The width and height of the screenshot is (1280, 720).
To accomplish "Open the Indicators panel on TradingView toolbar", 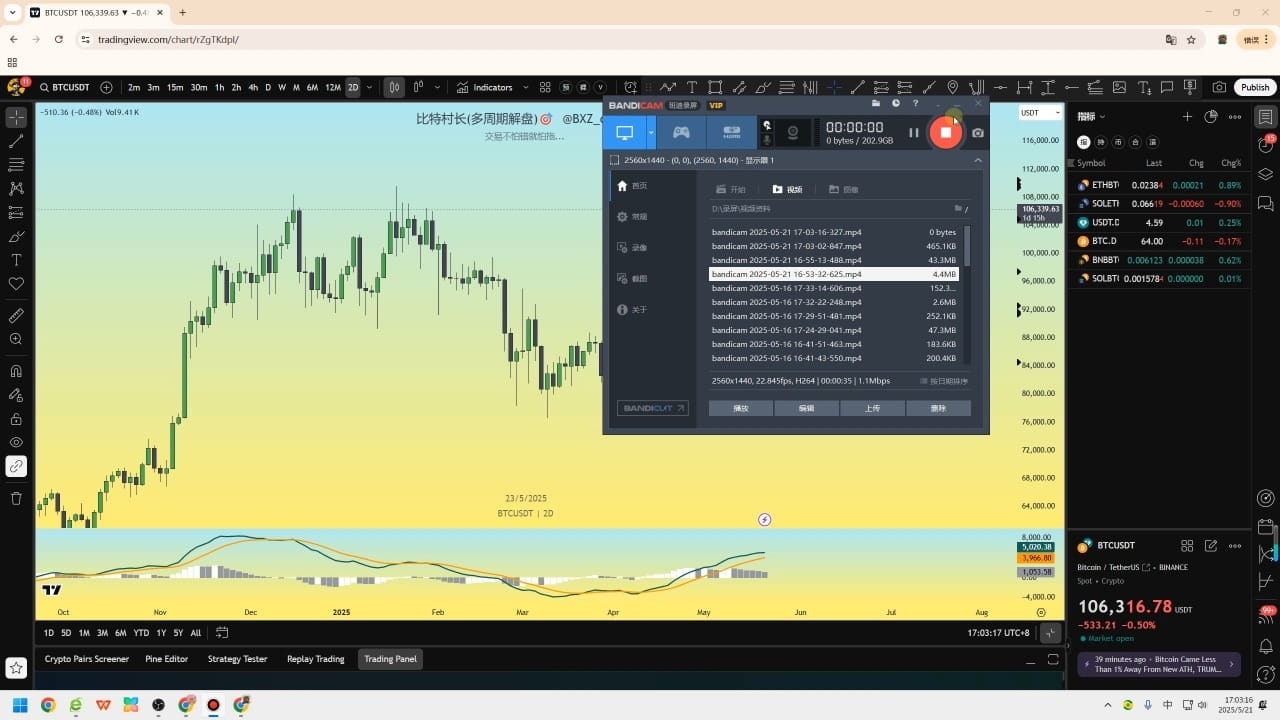I will pyautogui.click(x=489, y=87).
